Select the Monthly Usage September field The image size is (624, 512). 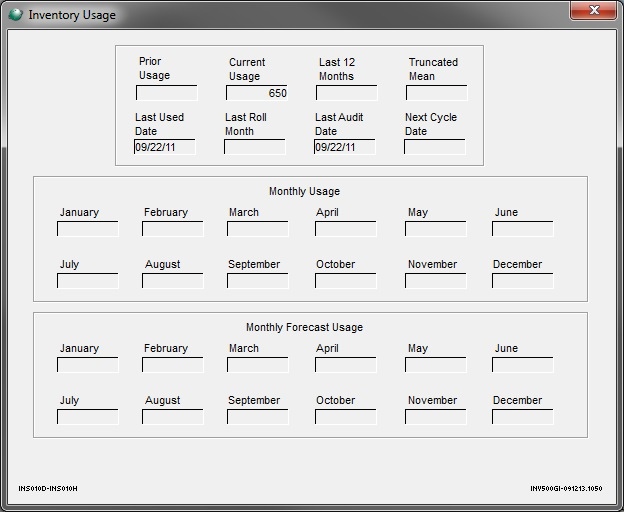258,281
